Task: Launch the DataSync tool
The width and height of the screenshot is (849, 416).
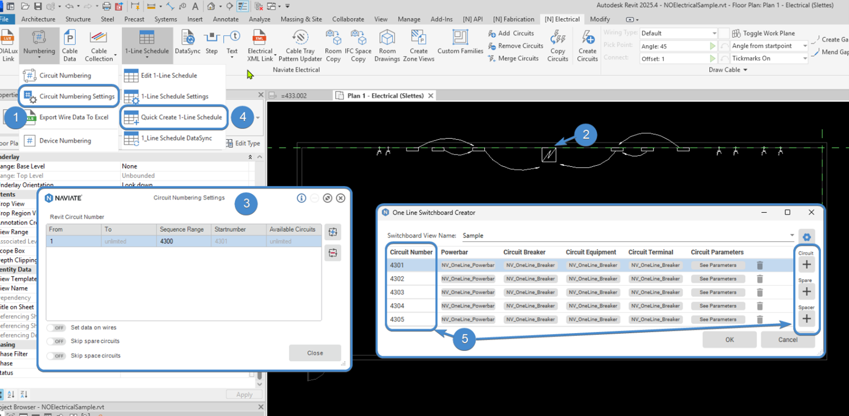Action: pos(188,42)
